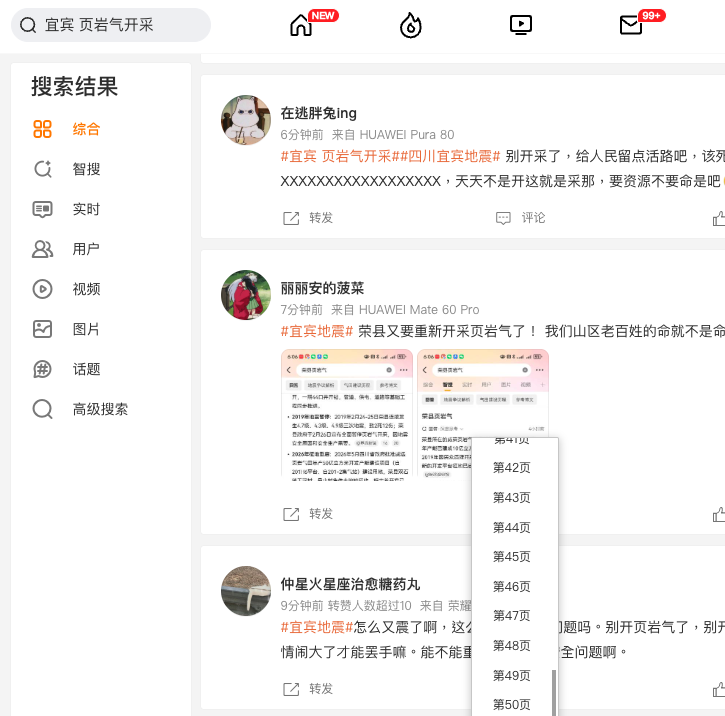Click the 视频 play circle icon
The width and height of the screenshot is (725, 716).
pos(43,289)
